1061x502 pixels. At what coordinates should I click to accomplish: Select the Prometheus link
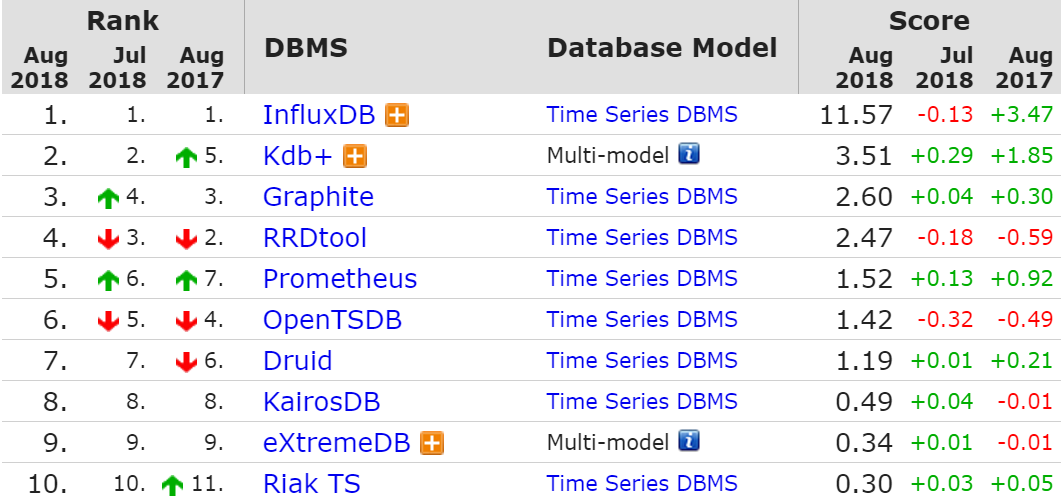pyautogui.click(x=340, y=279)
